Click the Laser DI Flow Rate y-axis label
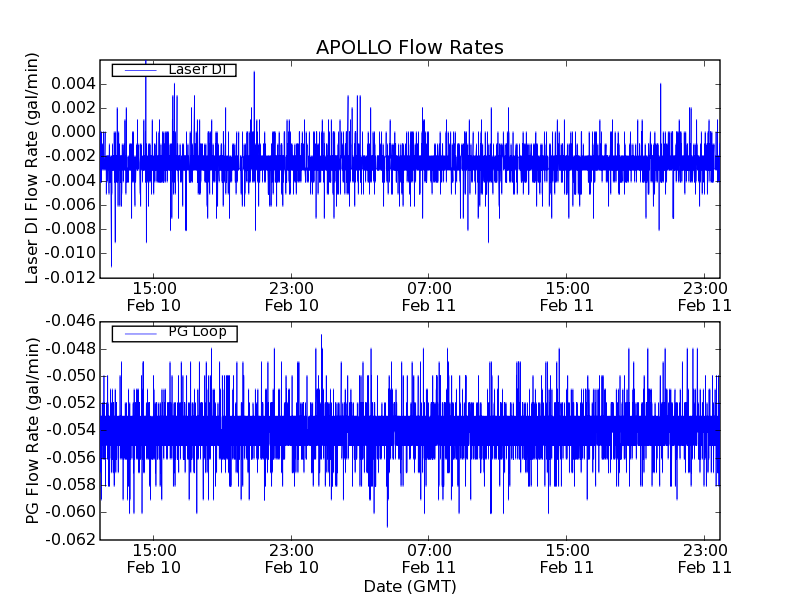The height and width of the screenshot is (600, 800). (33, 169)
